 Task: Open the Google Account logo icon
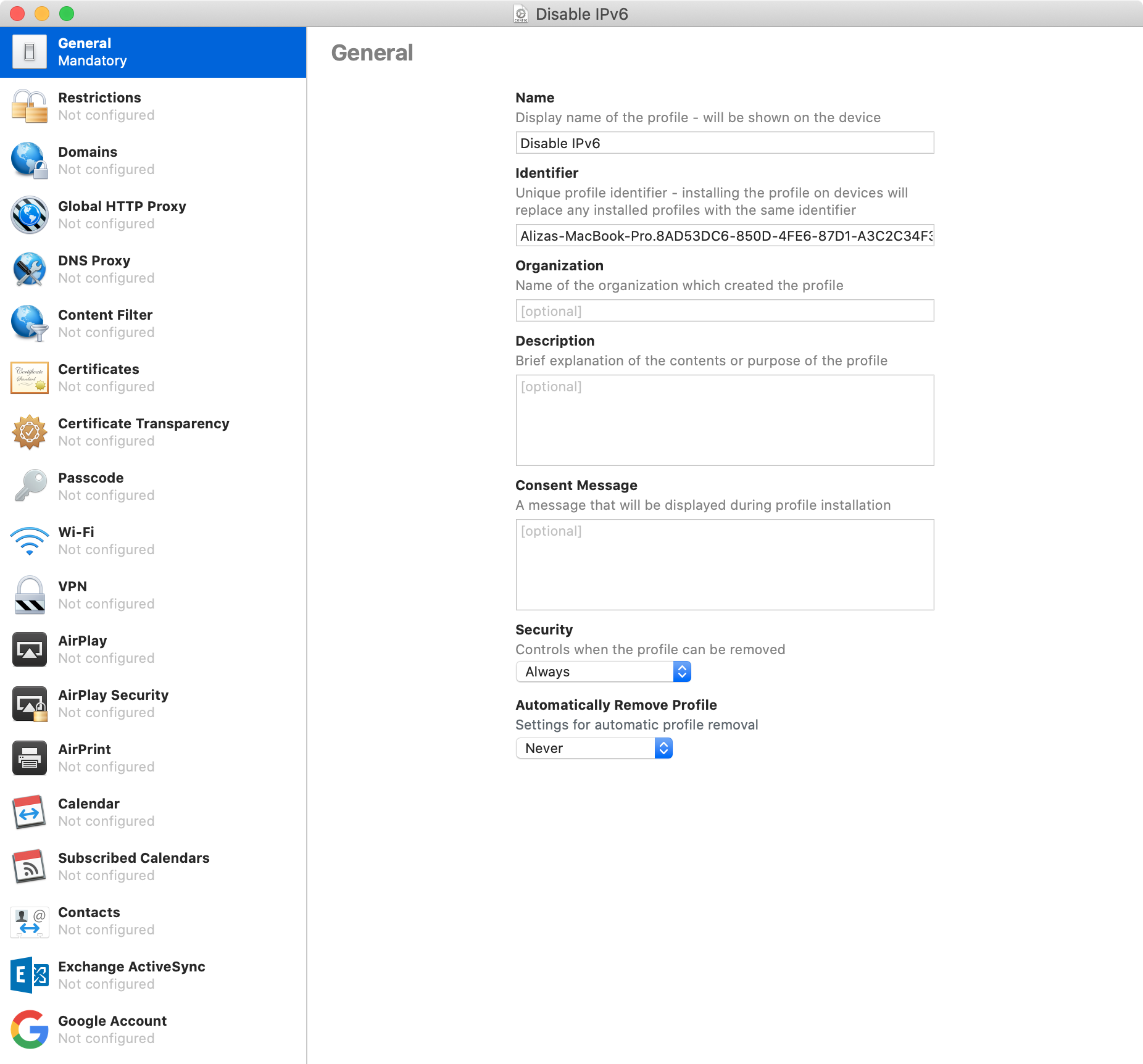[29, 1029]
